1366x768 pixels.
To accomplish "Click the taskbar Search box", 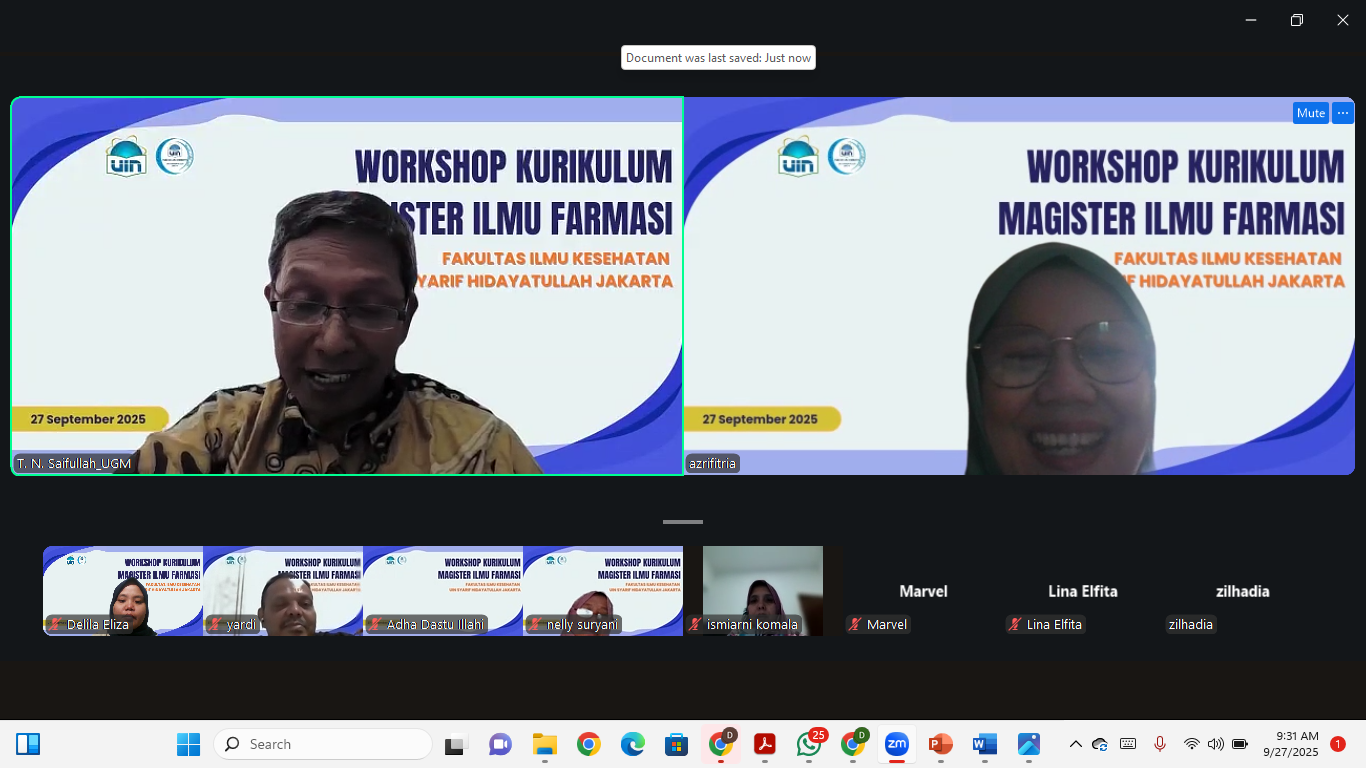I will click(x=323, y=744).
